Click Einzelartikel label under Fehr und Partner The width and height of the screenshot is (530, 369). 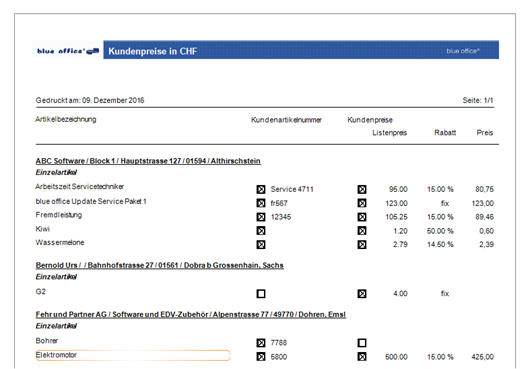tap(56, 326)
